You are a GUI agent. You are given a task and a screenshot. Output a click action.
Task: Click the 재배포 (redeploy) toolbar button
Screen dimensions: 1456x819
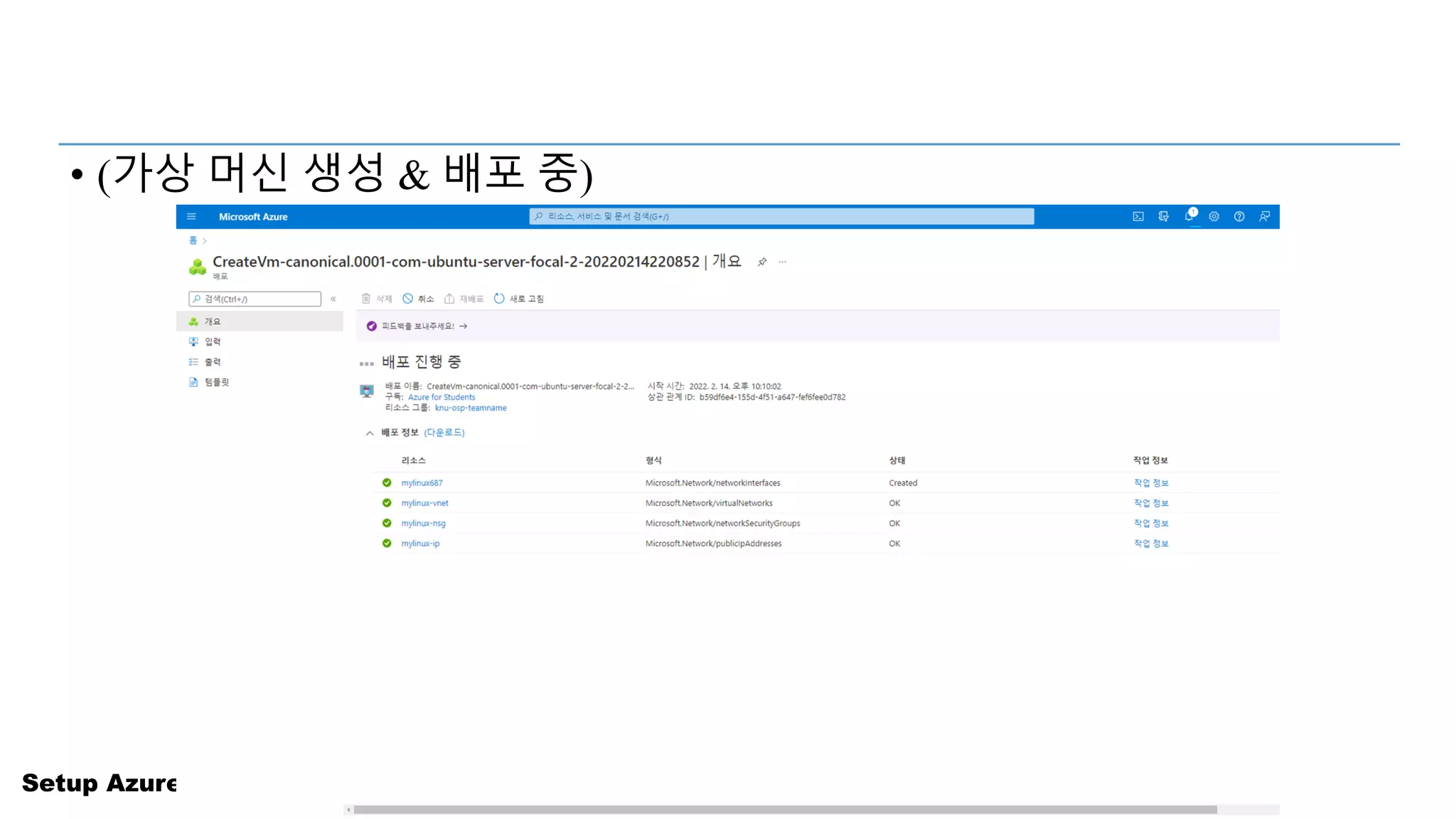pos(464,299)
